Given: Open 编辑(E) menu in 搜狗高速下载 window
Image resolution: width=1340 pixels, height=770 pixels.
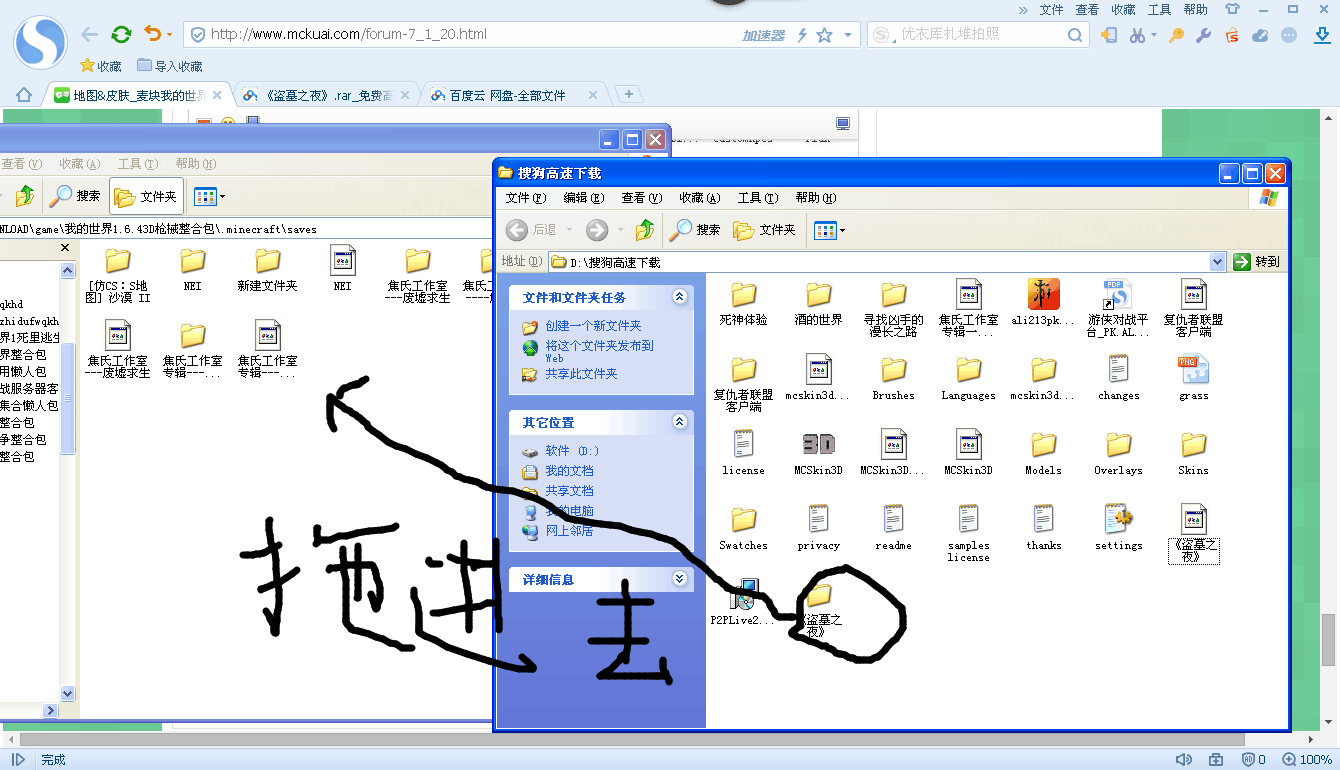Looking at the screenshot, I should pos(583,198).
